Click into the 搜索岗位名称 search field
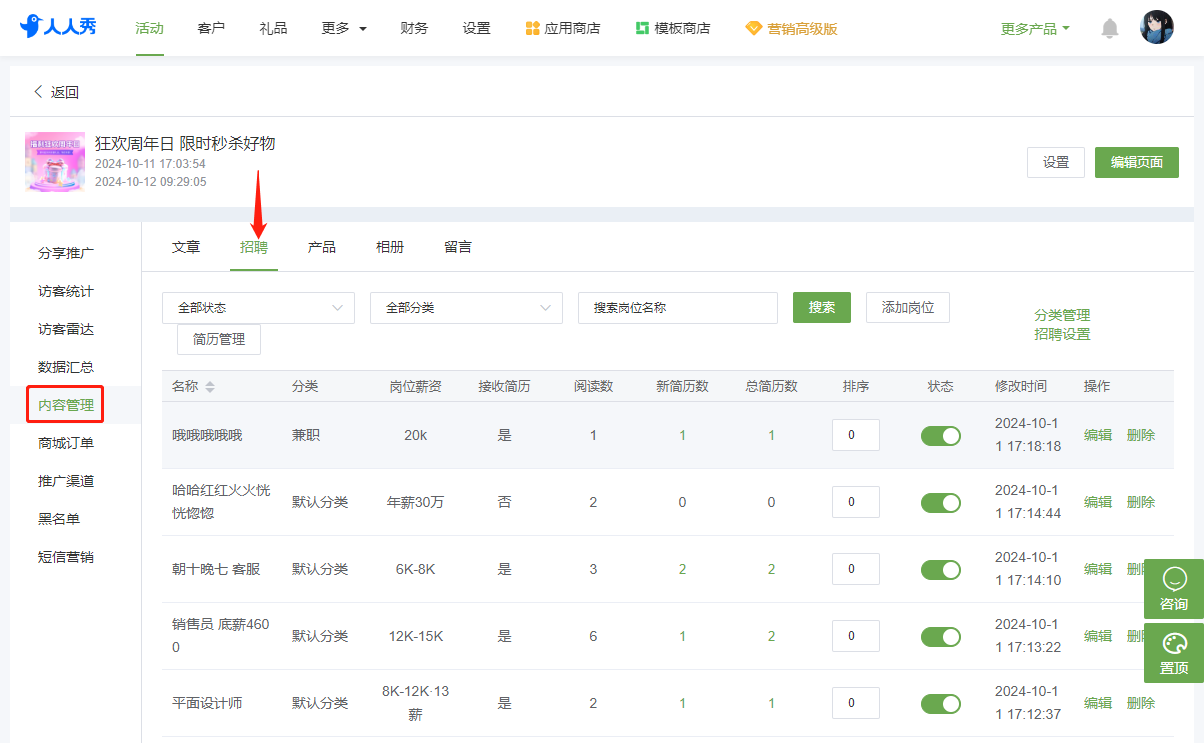The width and height of the screenshot is (1204, 743). pyautogui.click(x=678, y=308)
